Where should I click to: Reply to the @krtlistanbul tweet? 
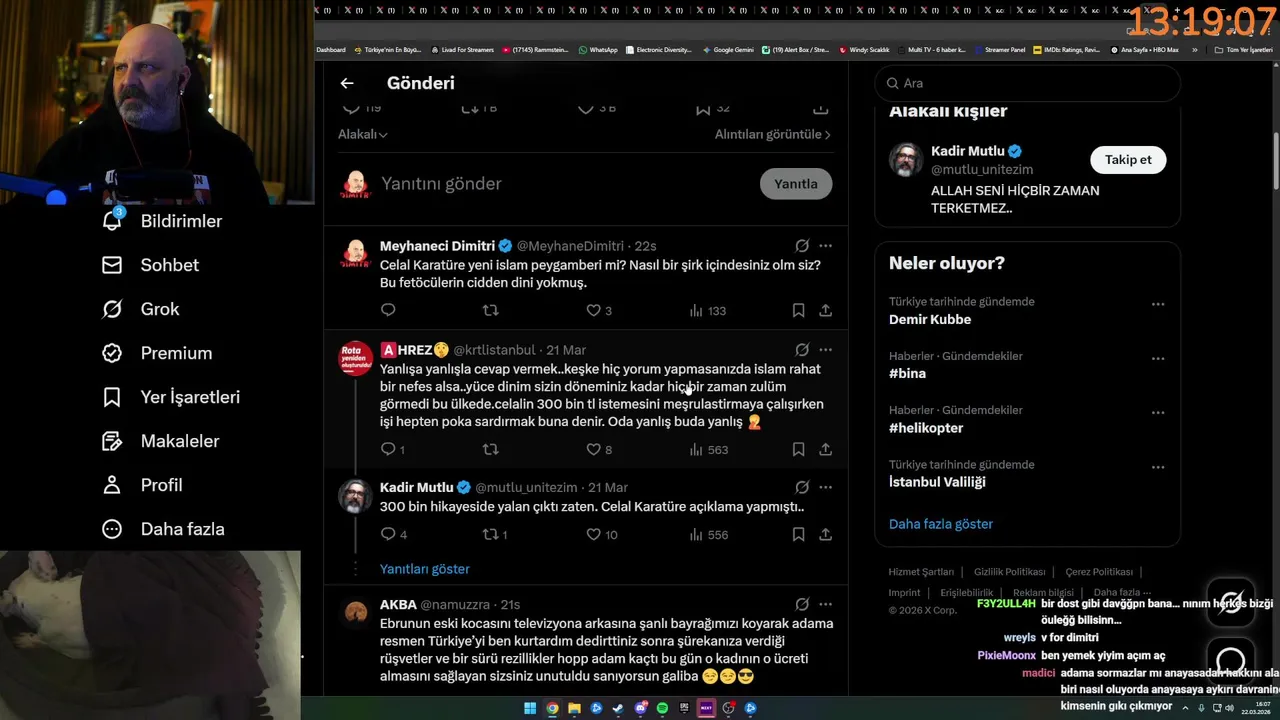click(x=393, y=450)
